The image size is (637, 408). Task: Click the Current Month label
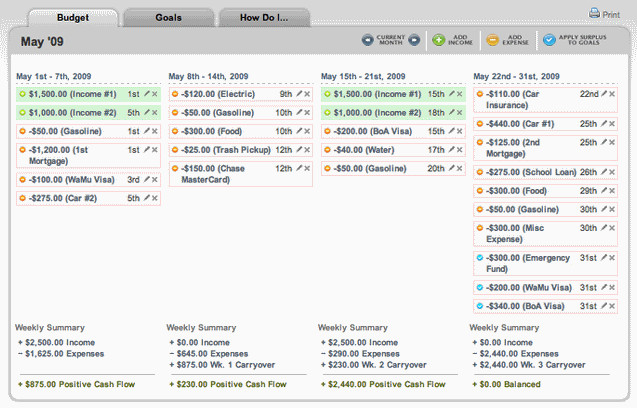pyautogui.click(x=391, y=41)
